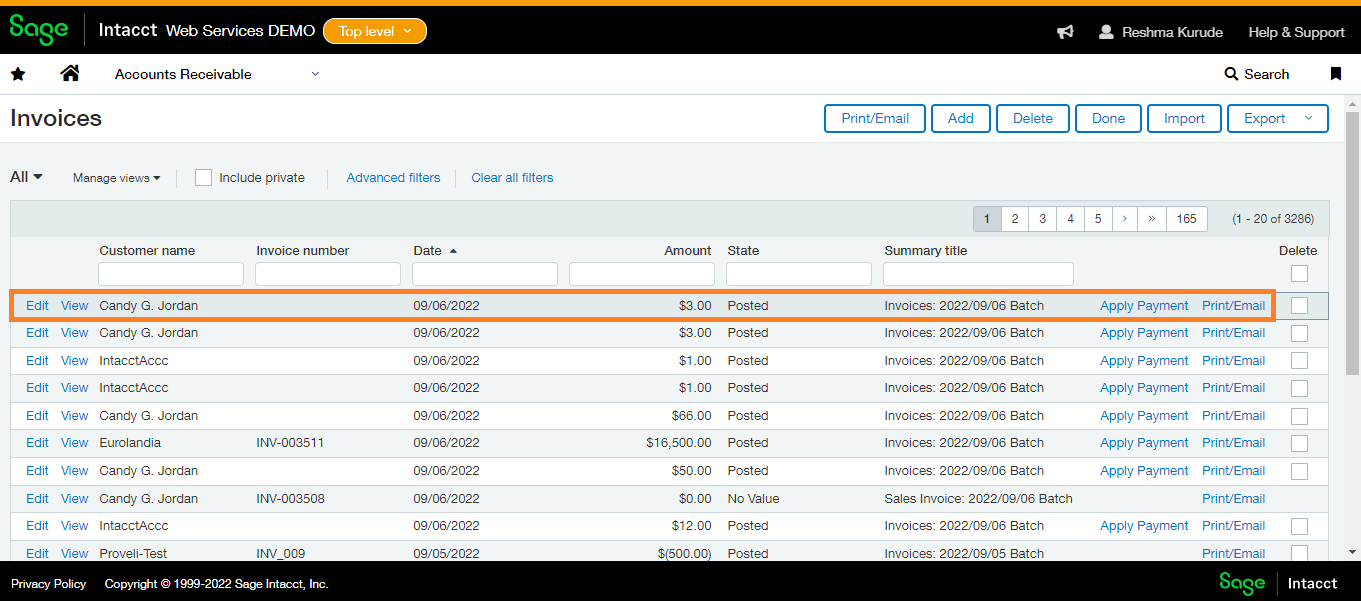Image resolution: width=1361 pixels, height=601 pixels.
Task: Go to page 3 of results
Action: 1043,219
